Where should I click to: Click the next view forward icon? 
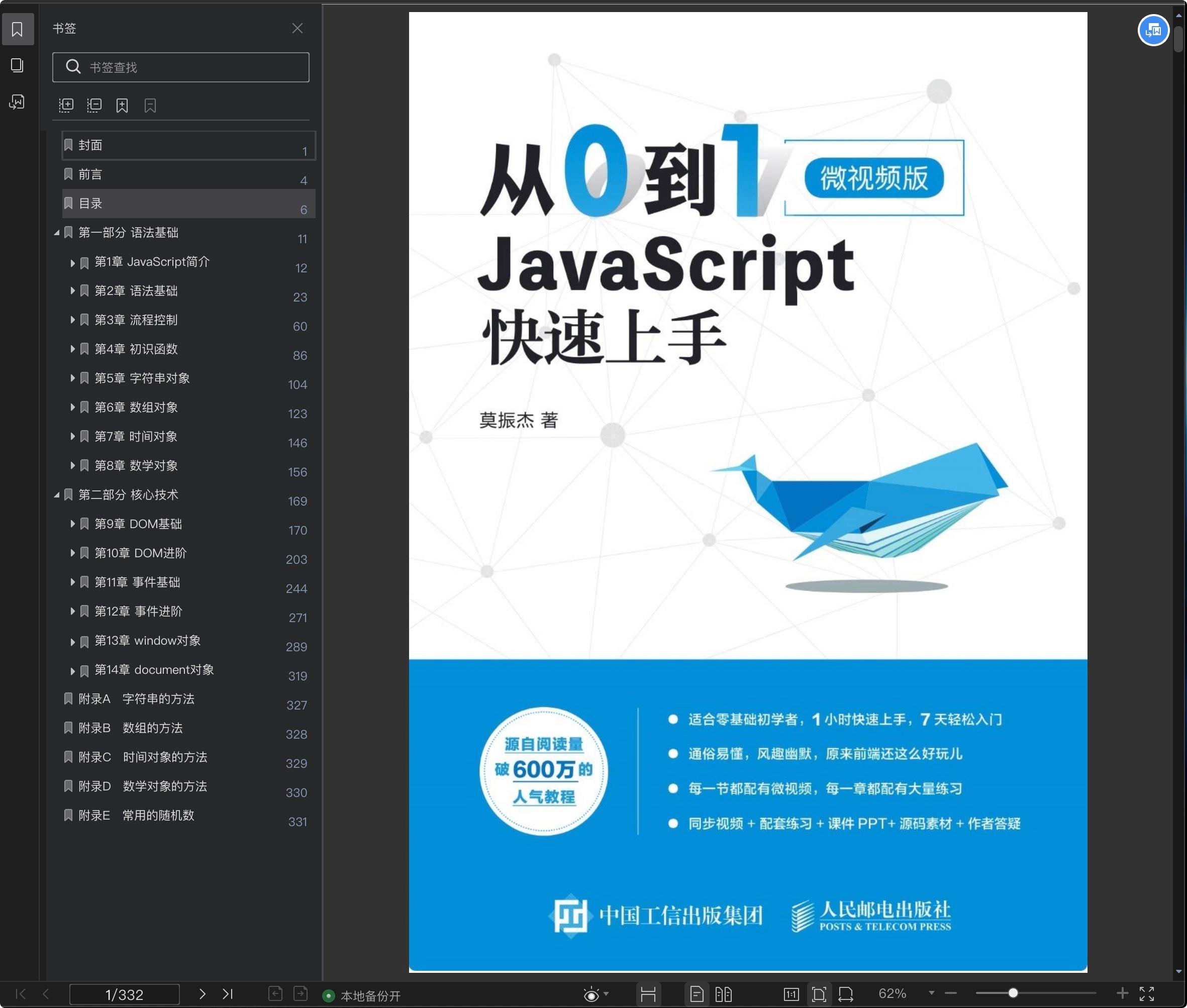[x=301, y=994]
